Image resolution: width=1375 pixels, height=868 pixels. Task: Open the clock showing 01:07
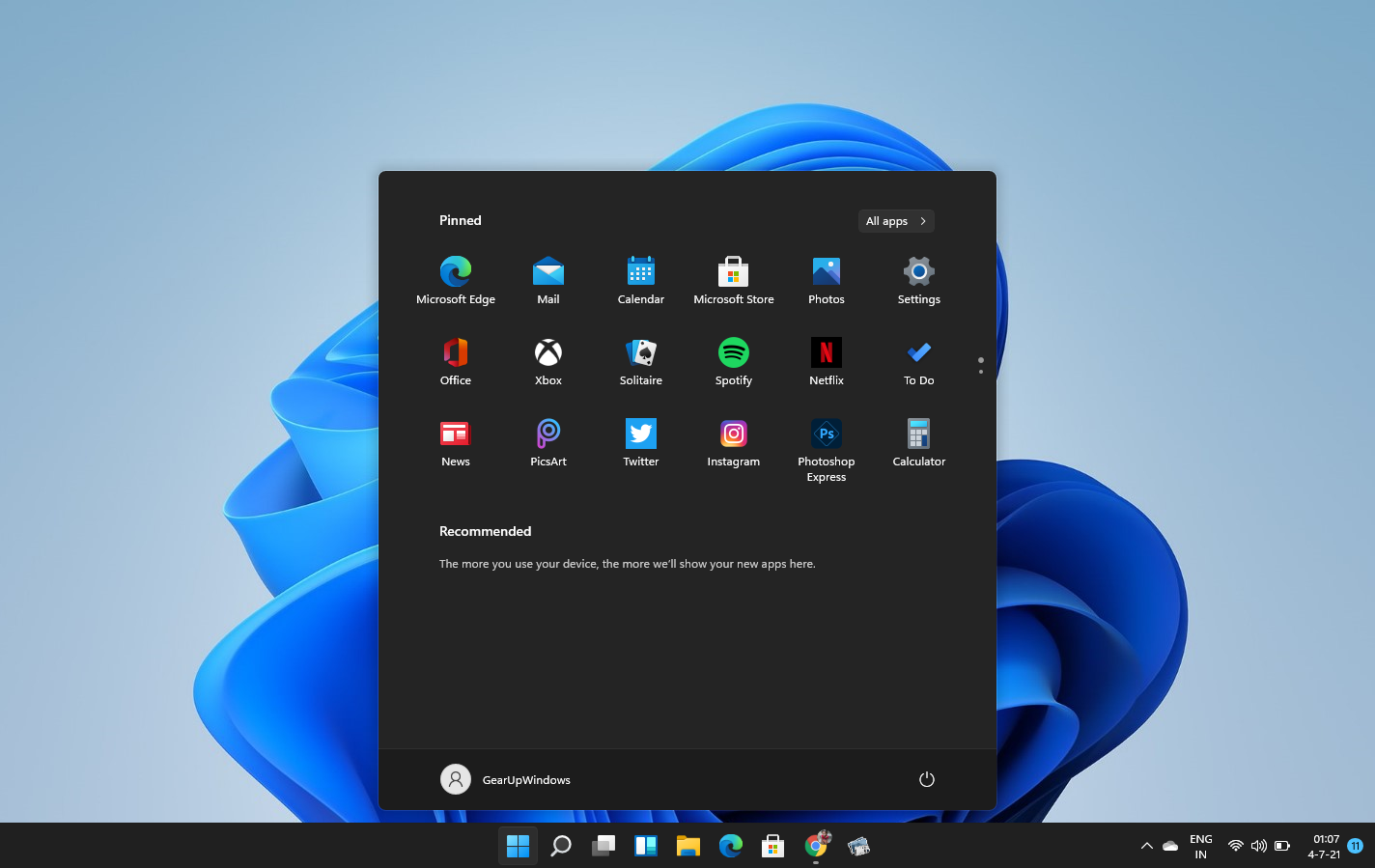click(x=1324, y=847)
